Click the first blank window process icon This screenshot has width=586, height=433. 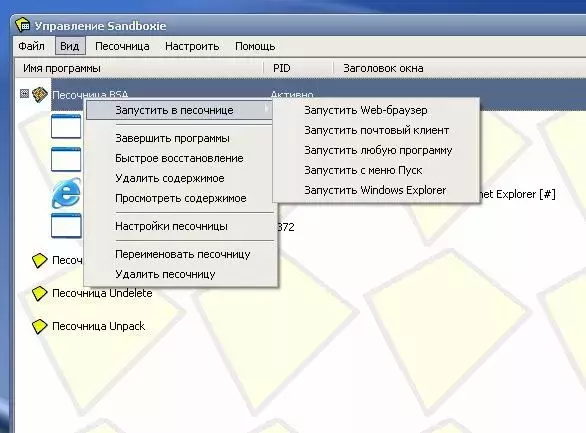pos(66,126)
